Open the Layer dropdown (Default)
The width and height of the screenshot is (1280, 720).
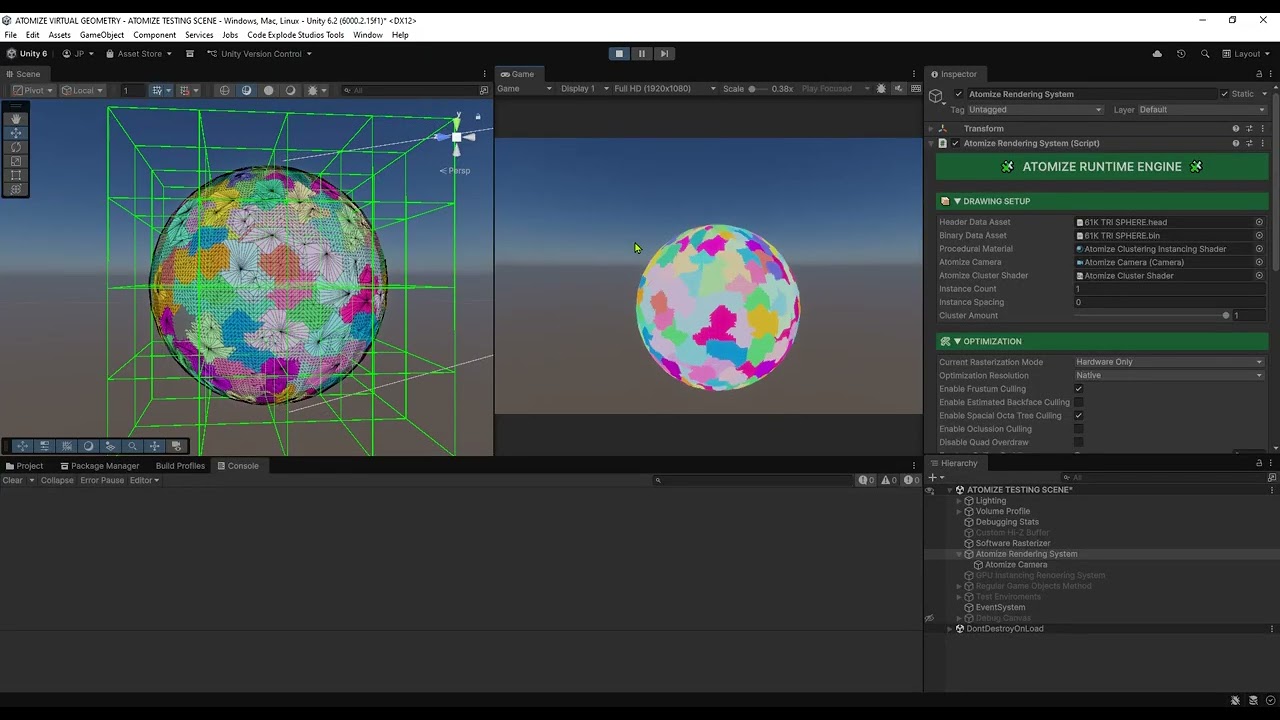click(x=1202, y=110)
